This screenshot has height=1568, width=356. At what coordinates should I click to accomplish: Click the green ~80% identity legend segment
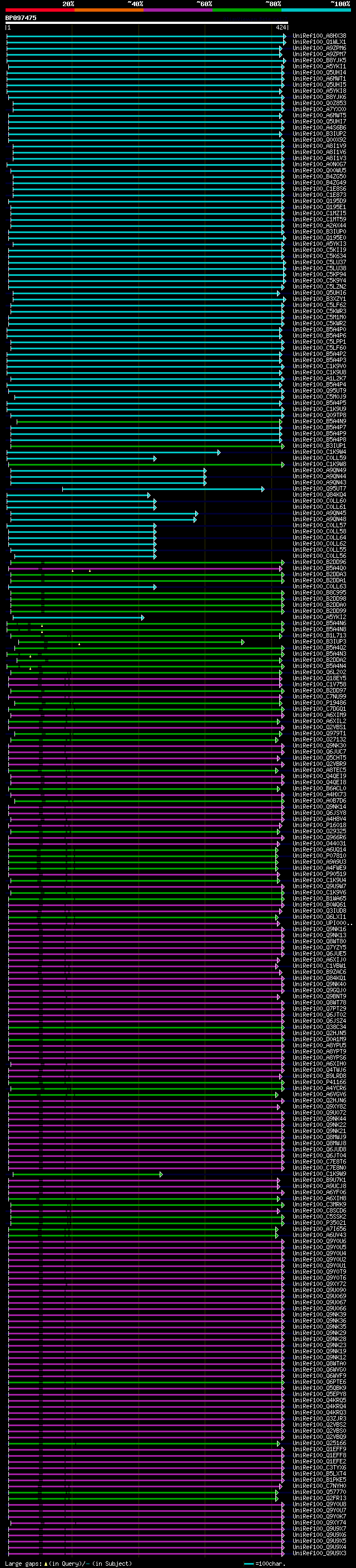click(x=247, y=10)
